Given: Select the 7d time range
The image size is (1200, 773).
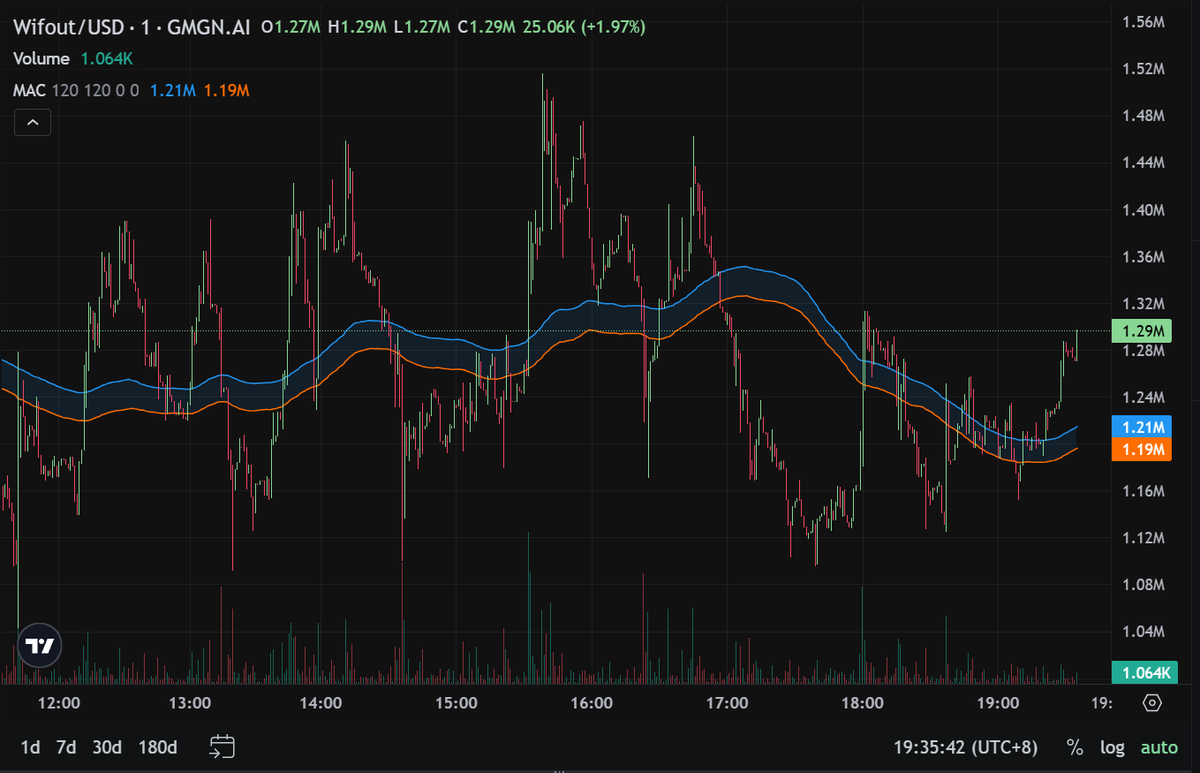Looking at the screenshot, I should point(66,747).
